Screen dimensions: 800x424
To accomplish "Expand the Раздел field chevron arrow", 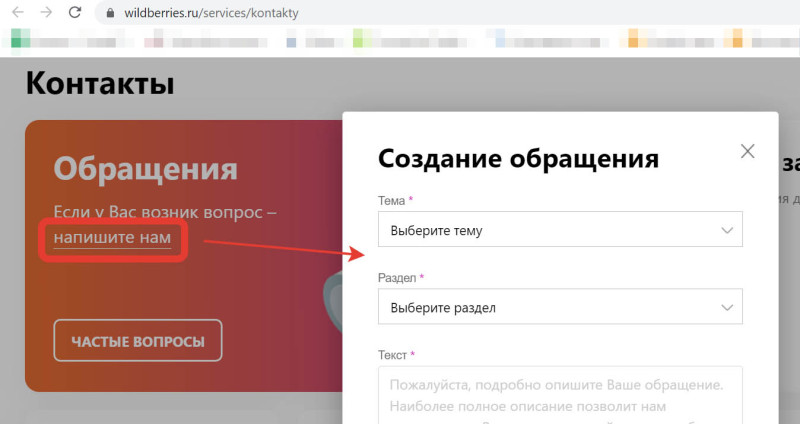I will pyautogui.click(x=727, y=308).
